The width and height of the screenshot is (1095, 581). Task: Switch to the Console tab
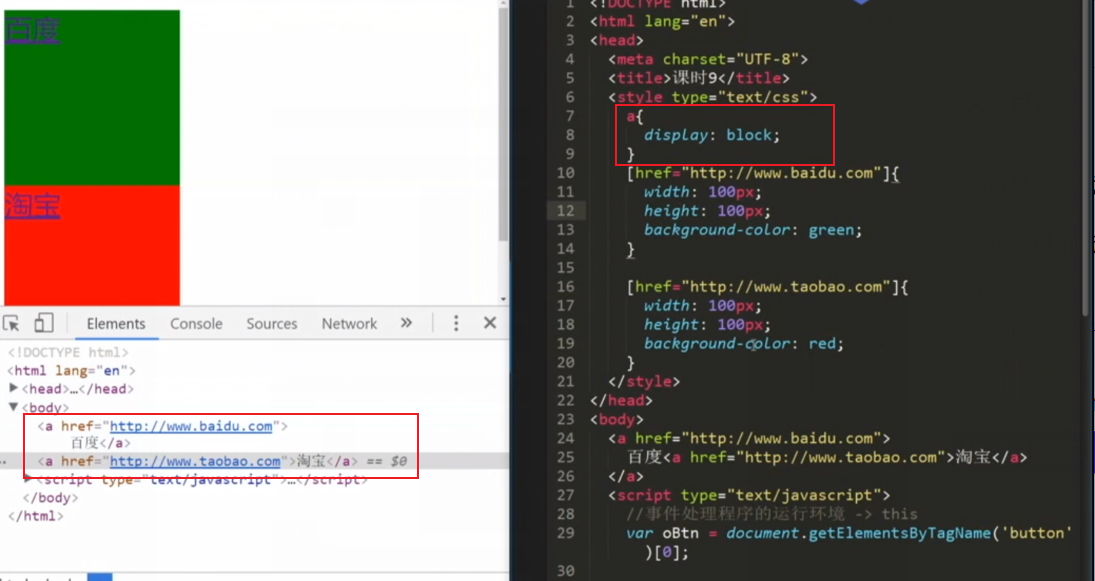[196, 324]
